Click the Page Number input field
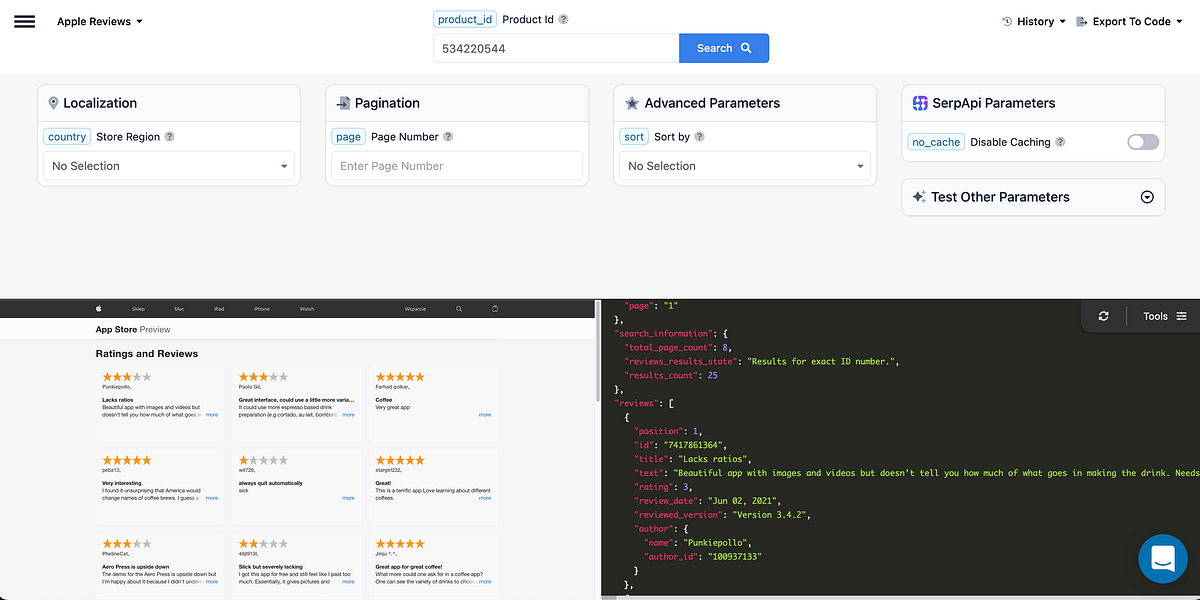1200x600 pixels. [x=456, y=165]
